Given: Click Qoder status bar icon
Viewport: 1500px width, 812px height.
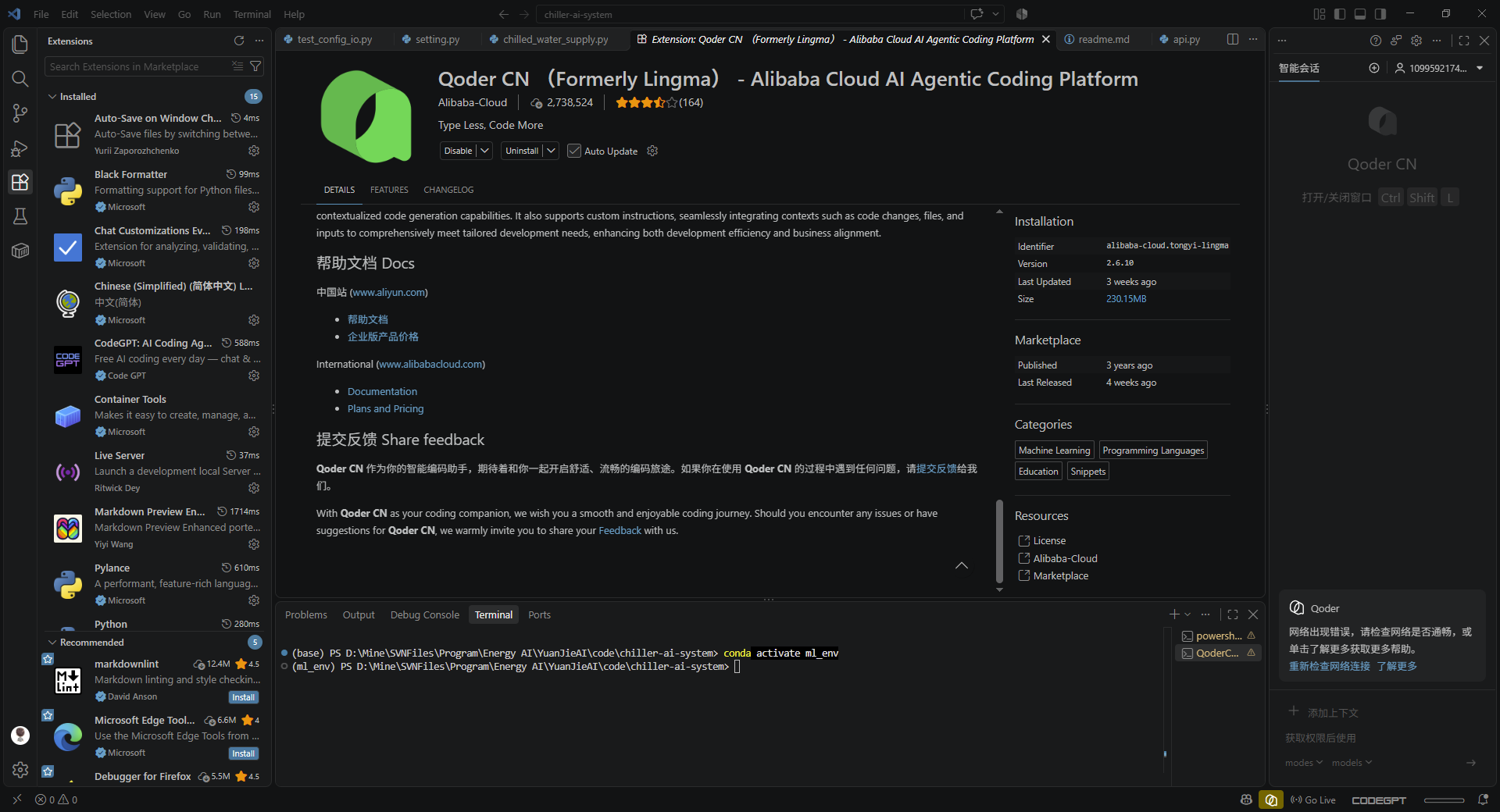Looking at the screenshot, I should 1271,800.
